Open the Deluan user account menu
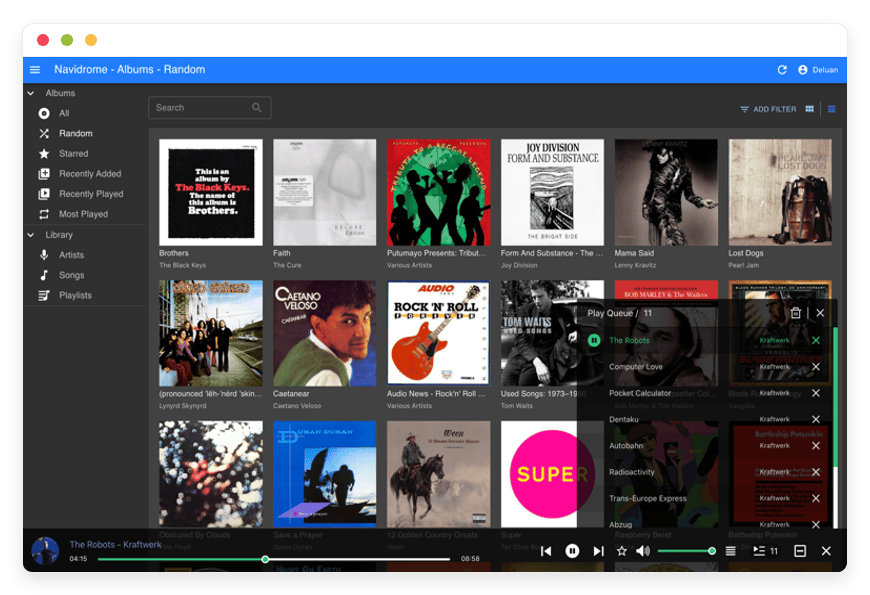 click(818, 70)
